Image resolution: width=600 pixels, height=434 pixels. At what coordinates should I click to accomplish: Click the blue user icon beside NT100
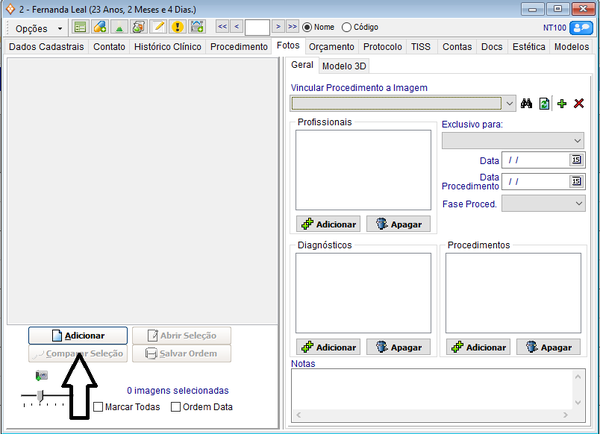click(581, 27)
